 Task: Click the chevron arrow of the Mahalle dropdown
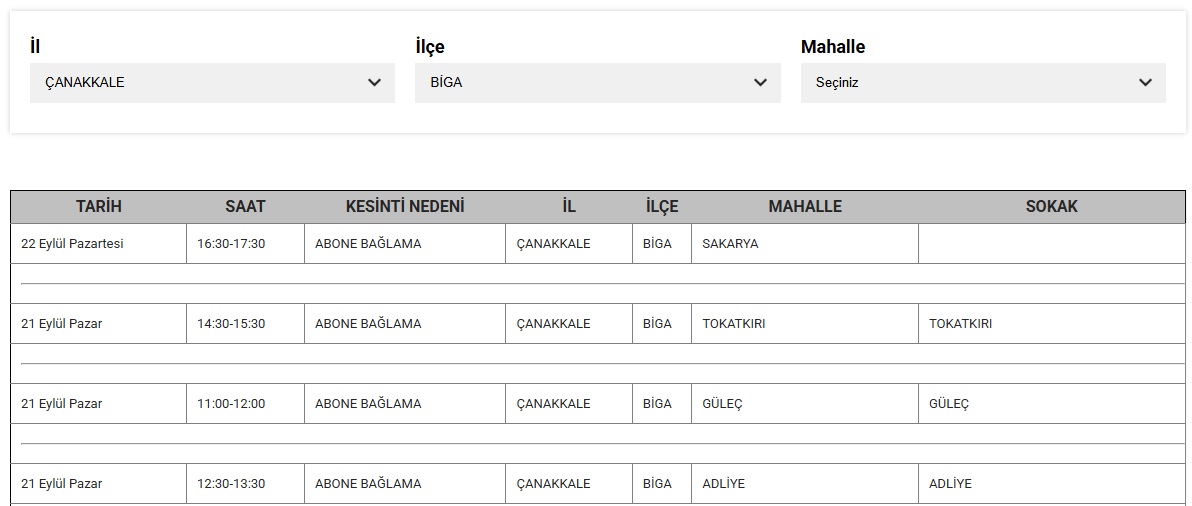pyautogui.click(x=1146, y=83)
